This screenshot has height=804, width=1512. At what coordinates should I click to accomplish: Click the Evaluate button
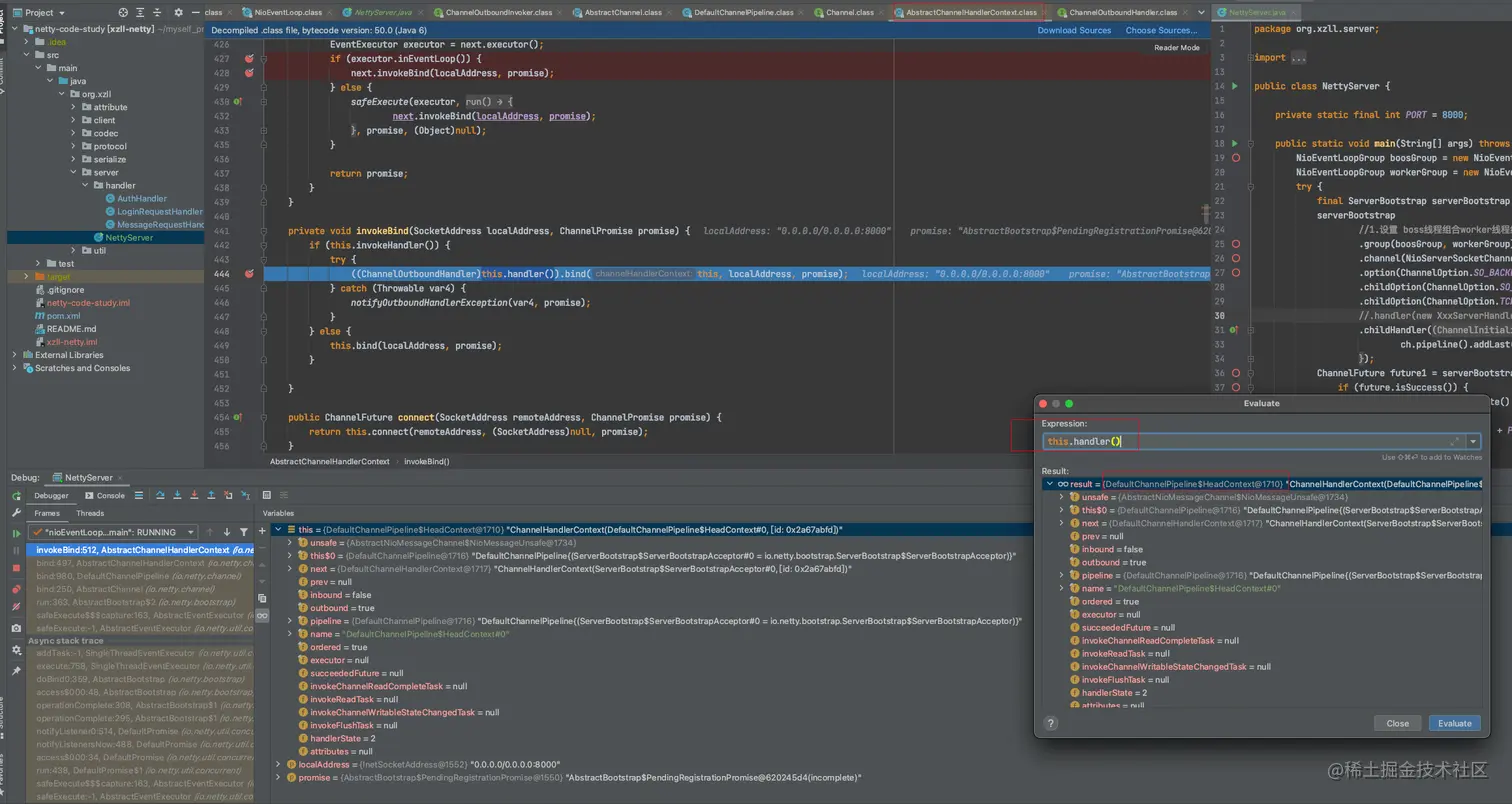pos(1455,723)
